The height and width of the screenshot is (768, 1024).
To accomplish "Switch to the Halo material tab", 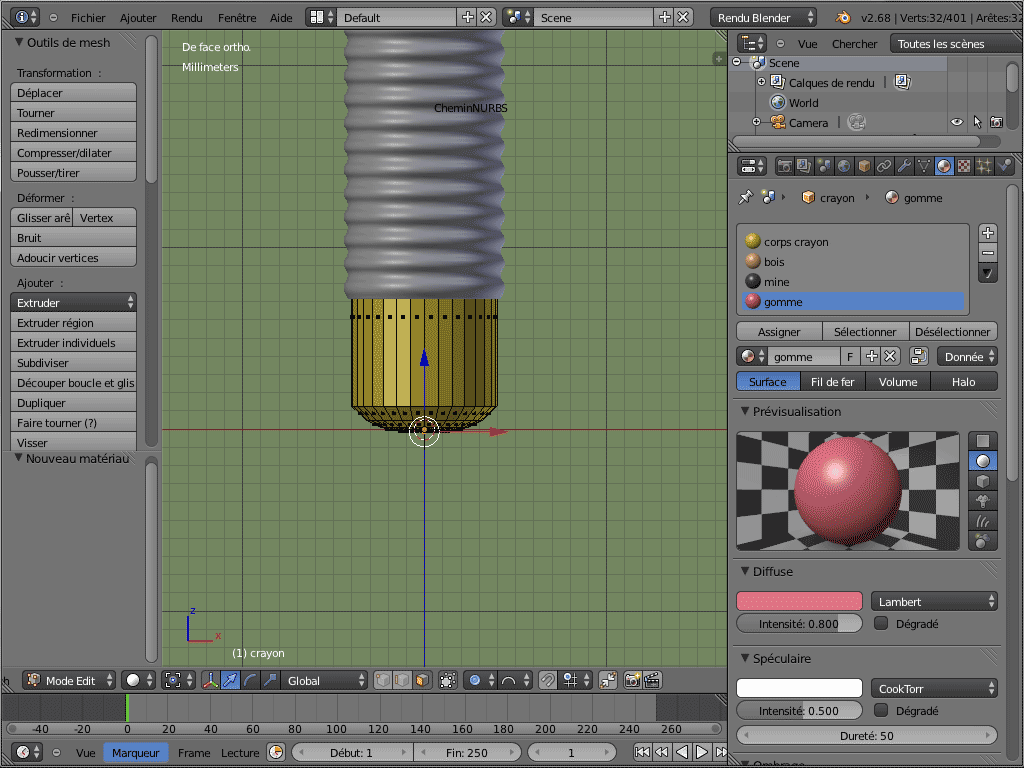I will pyautogui.click(x=964, y=382).
